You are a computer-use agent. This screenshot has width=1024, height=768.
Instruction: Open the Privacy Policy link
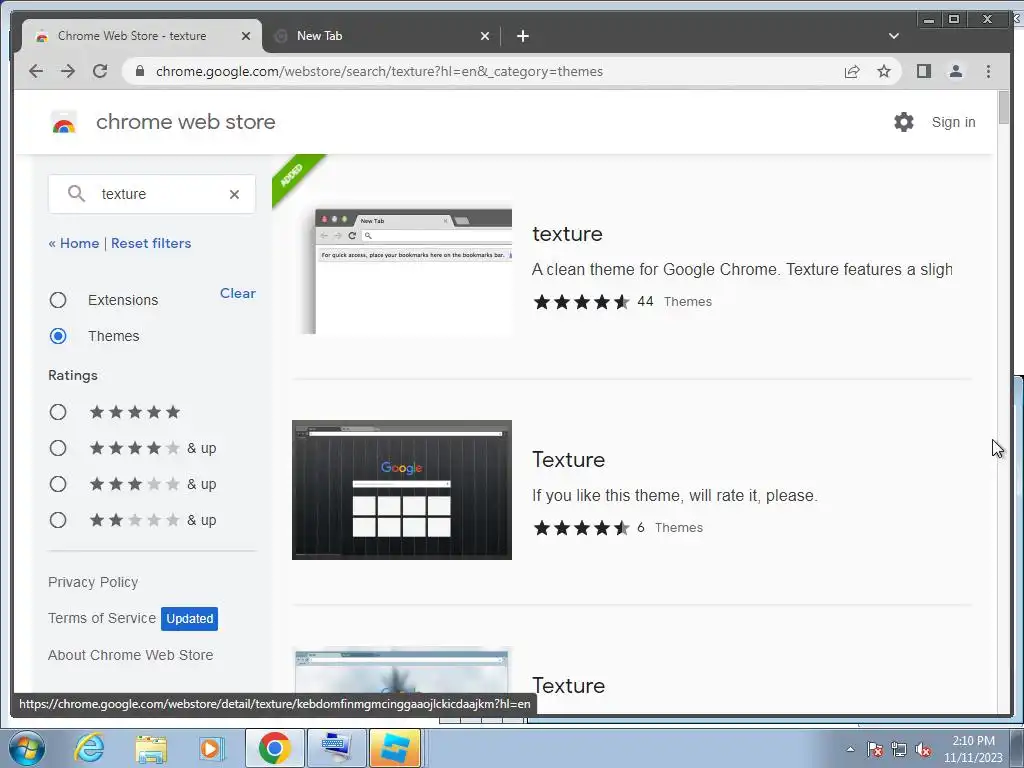point(93,582)
